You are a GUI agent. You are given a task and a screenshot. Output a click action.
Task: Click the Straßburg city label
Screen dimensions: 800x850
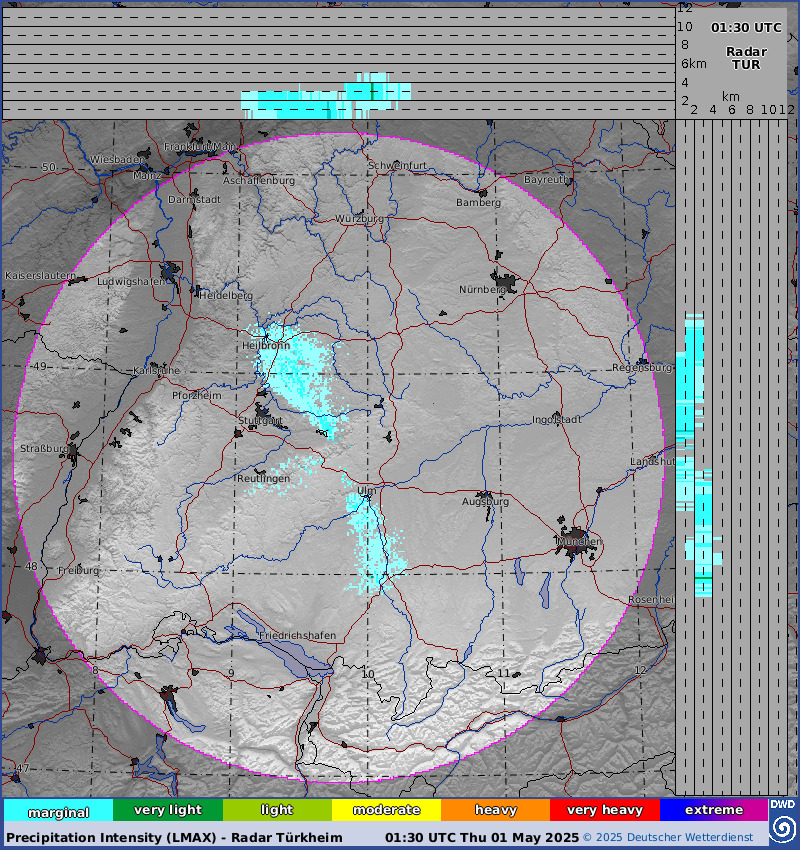(x=44, y=448)
